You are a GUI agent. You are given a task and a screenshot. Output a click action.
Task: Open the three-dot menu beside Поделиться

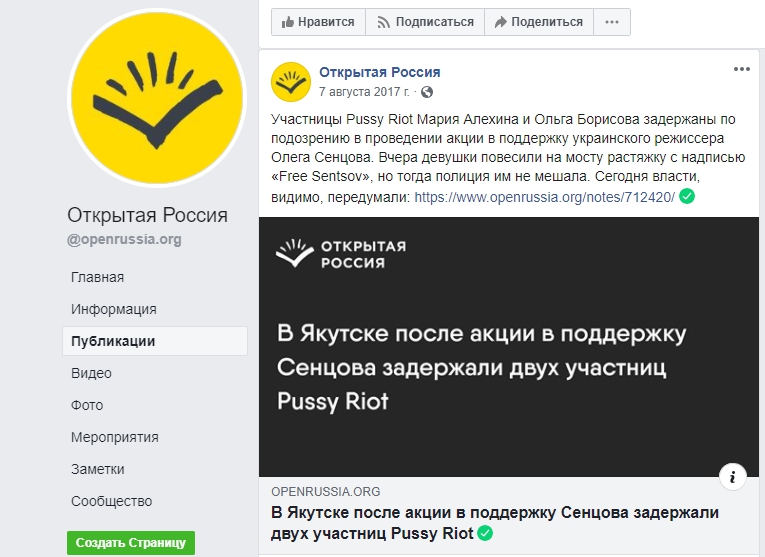pyautogui.click(x=612, y=22)
